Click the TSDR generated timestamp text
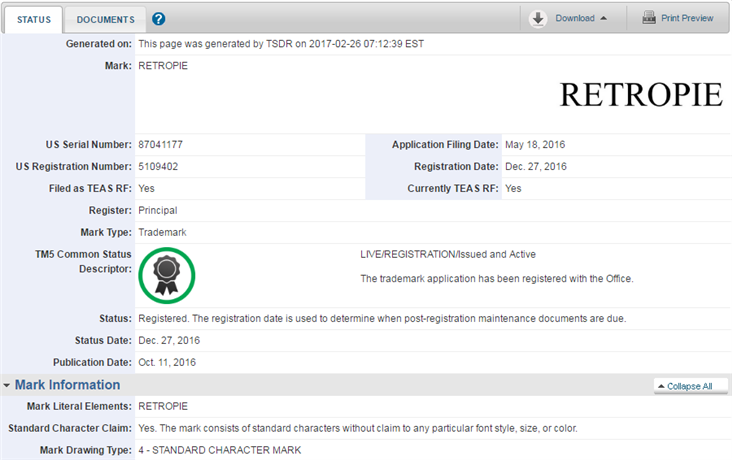The width and height of the screenshot is (732, 460). coord(281,44)
